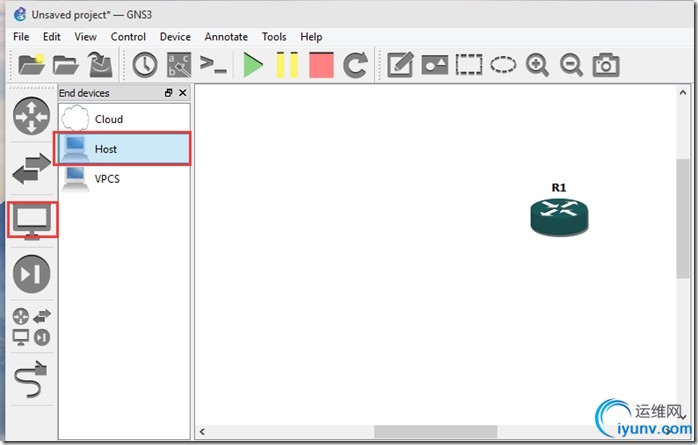Click the horizontal scrollbar thumb
Image resolution: width=698 pixels, height=445 pixels.
435,431
